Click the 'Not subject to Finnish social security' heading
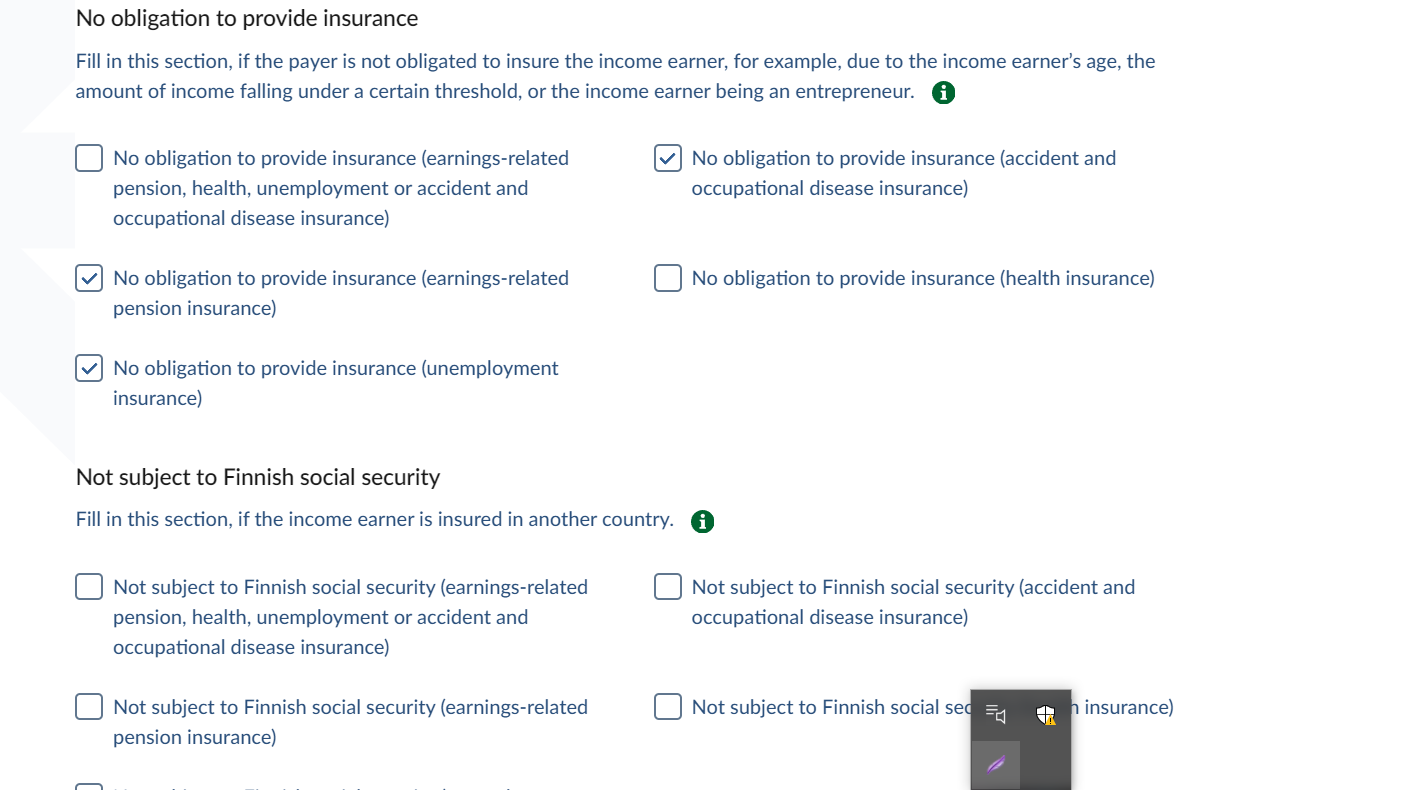 point(258,477)
